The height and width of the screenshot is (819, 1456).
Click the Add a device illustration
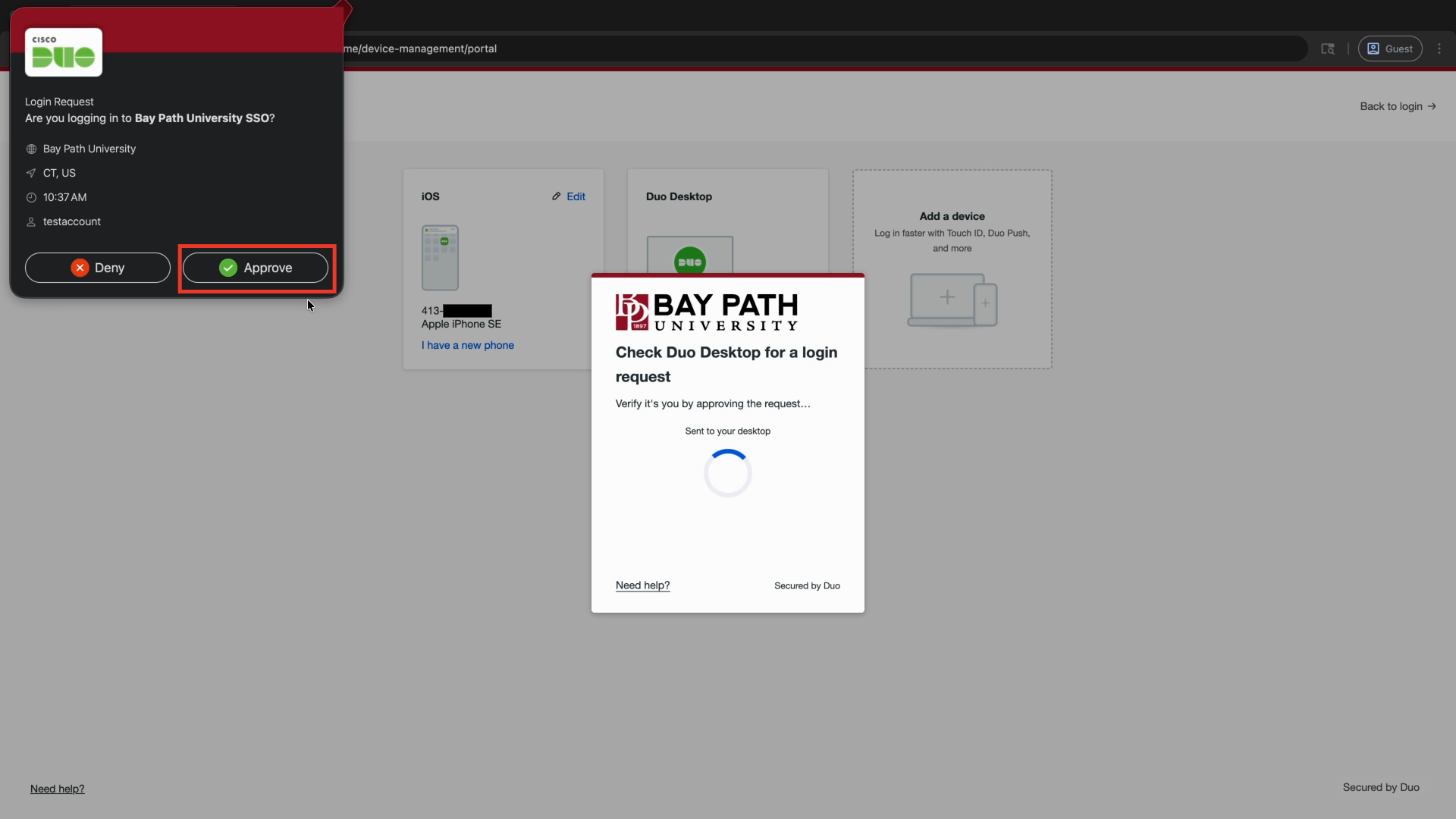(952, 300)
